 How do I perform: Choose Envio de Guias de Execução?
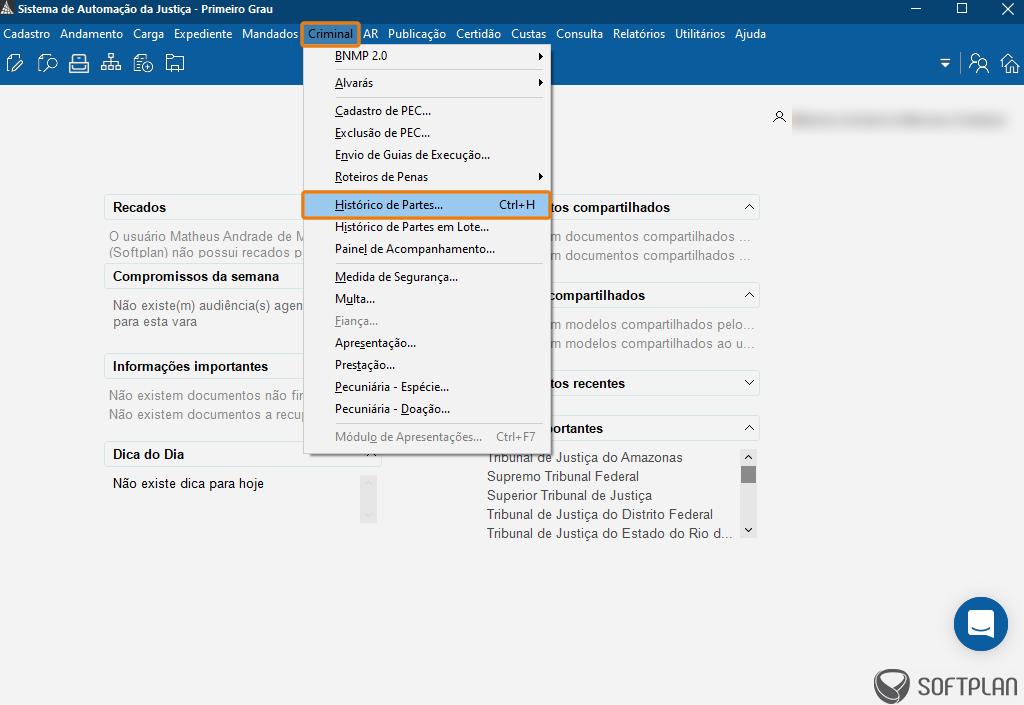pyautogui.click(x=428, y=155)
